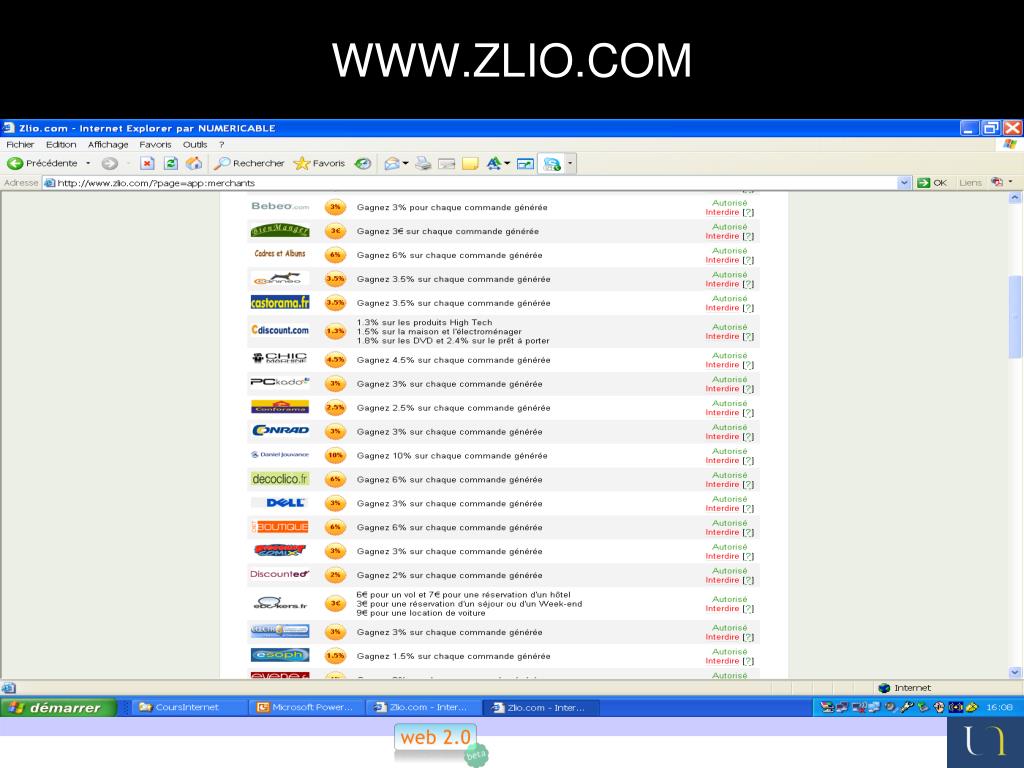Click text 'Gagnez 10% sur chaque commande générée'
The image size is (1024, 768).
pyautogui.click(x=452, y=456)
